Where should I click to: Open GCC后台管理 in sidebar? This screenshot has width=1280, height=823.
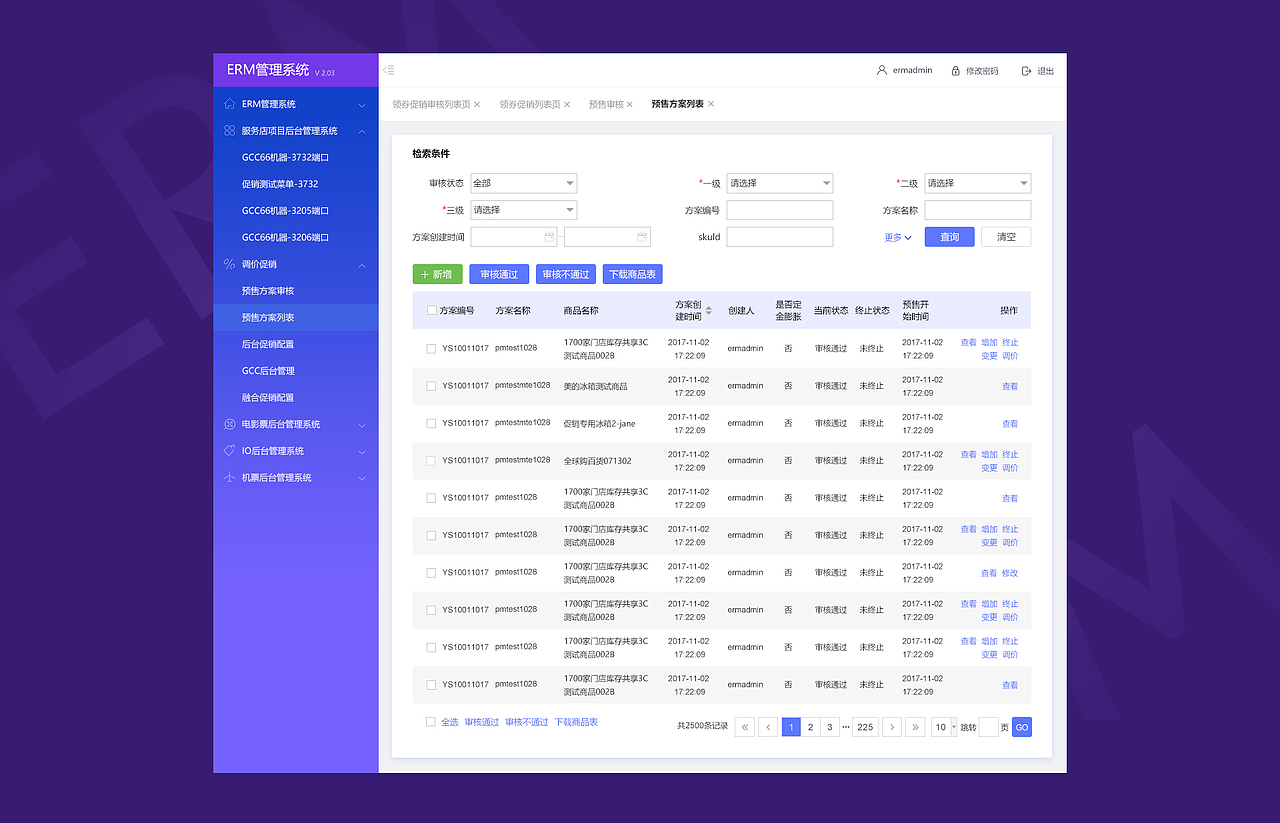pos(268,371)
